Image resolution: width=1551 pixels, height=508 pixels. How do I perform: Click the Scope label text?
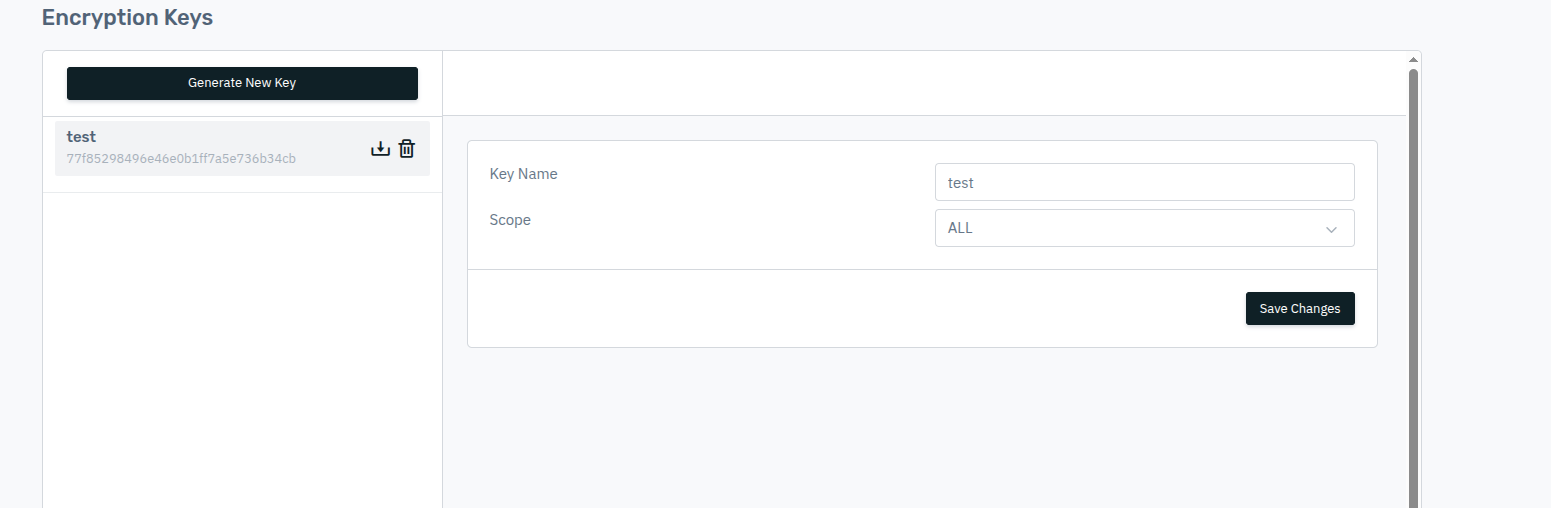coord(510,220)
